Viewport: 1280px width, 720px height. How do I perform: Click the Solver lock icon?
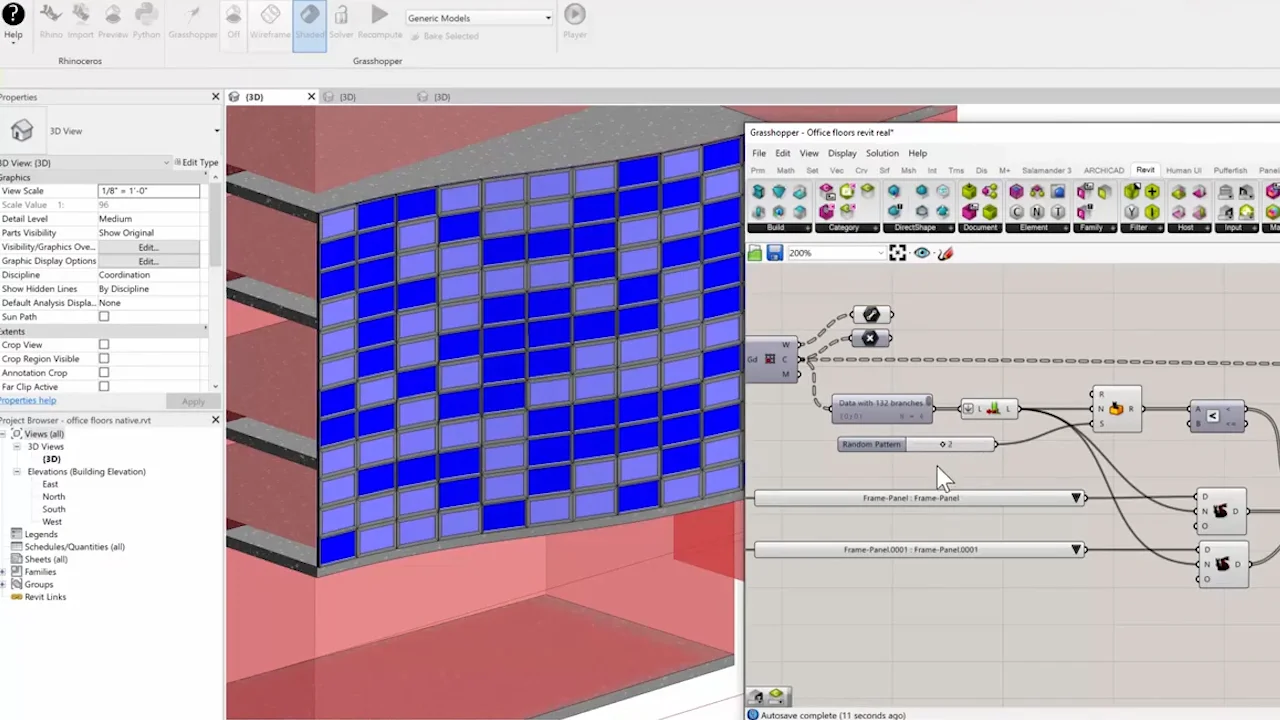click(341, 16)
